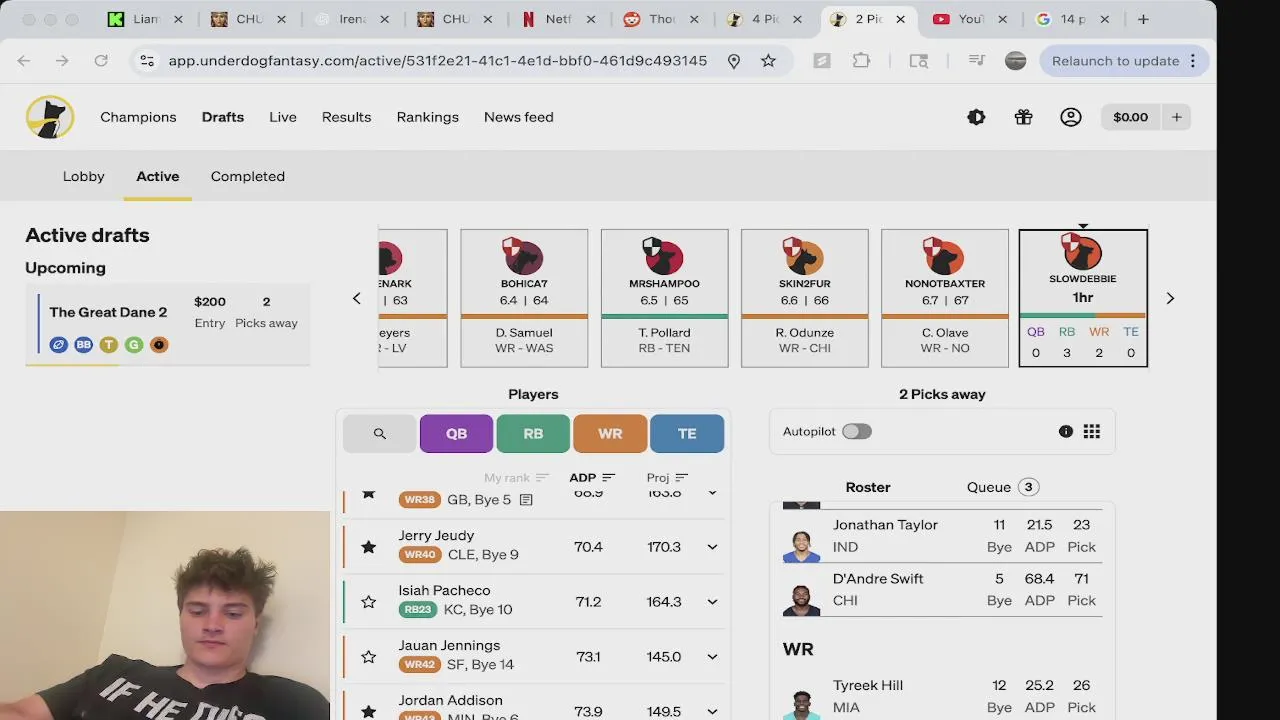1280x720 pixels.
Task: Open the Rankings page
Action: (x=427, y=117)
